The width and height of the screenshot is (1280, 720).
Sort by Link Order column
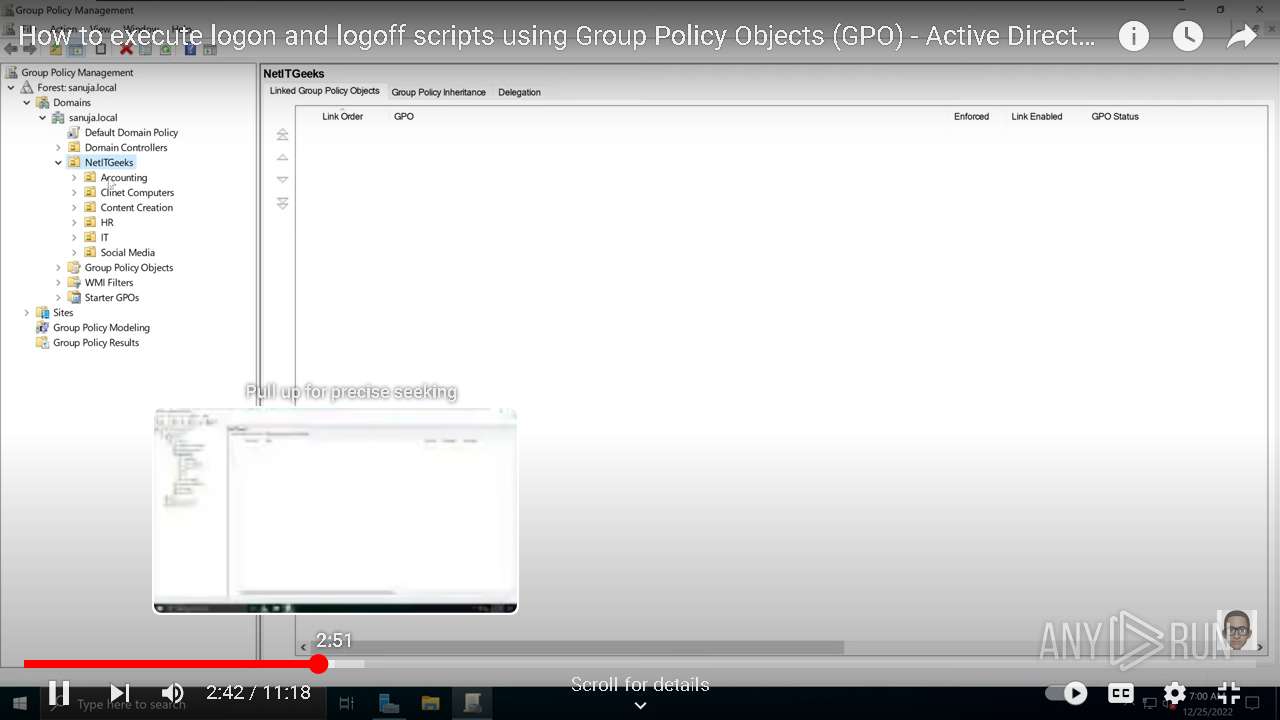342,117
